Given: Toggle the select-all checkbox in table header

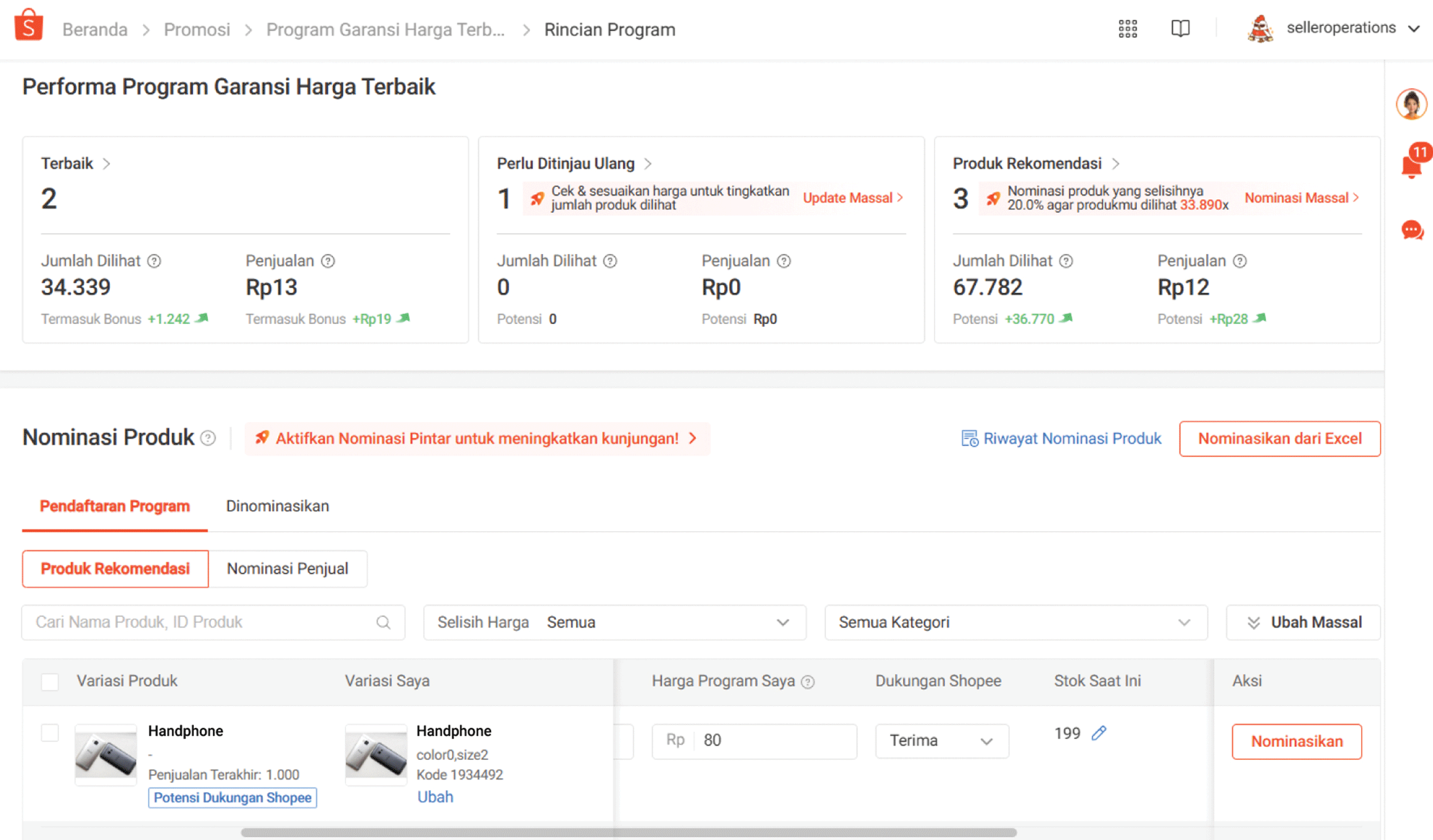Looking at the screenshot, I should tap(50, 682).
